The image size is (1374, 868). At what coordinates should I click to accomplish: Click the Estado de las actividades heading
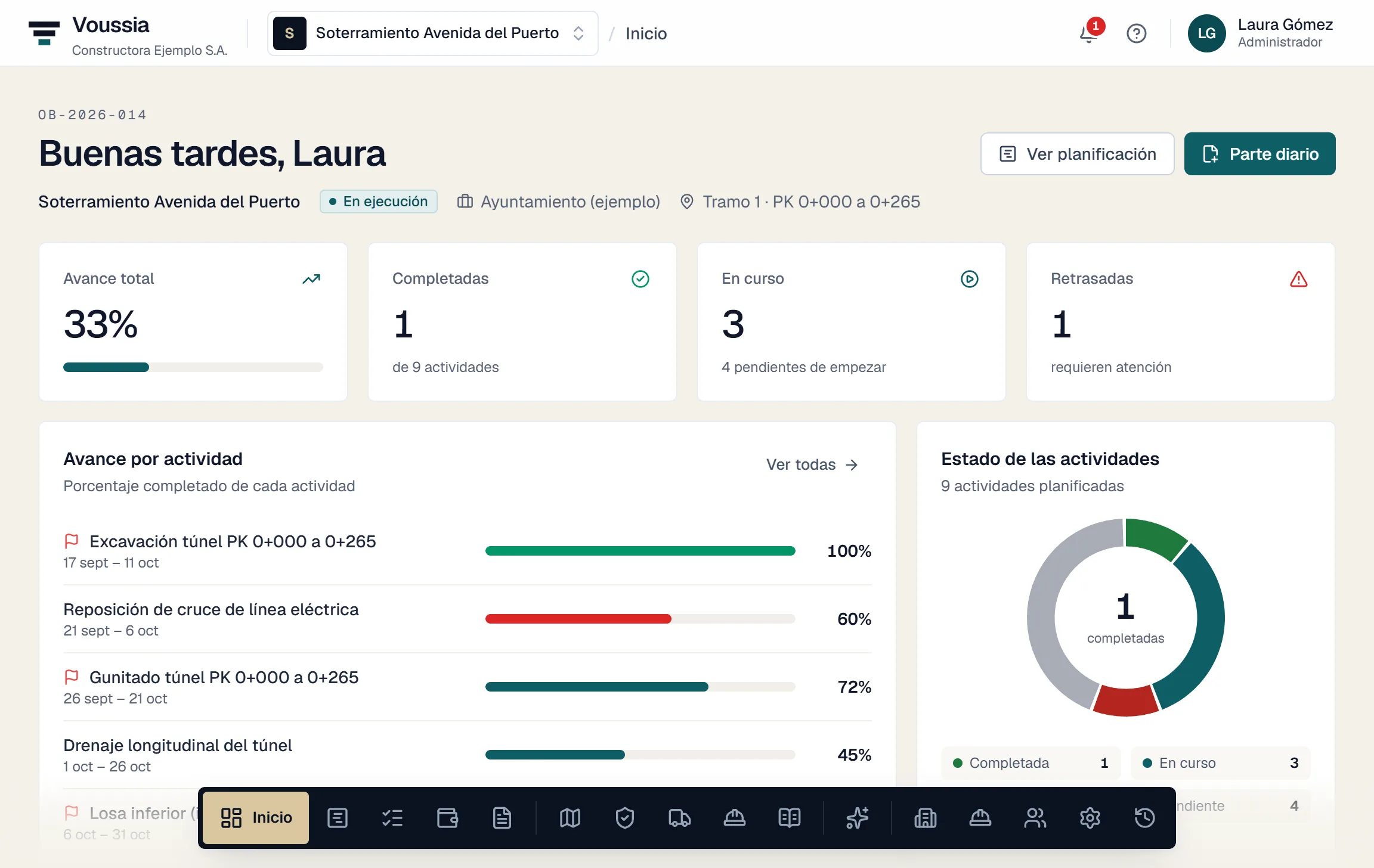click(x=1050, y=459)
